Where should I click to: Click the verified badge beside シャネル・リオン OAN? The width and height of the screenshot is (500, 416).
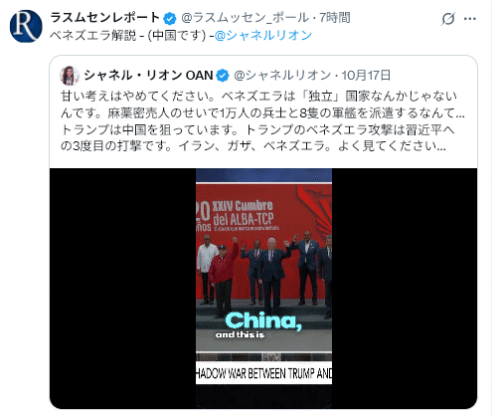point(222,76)
